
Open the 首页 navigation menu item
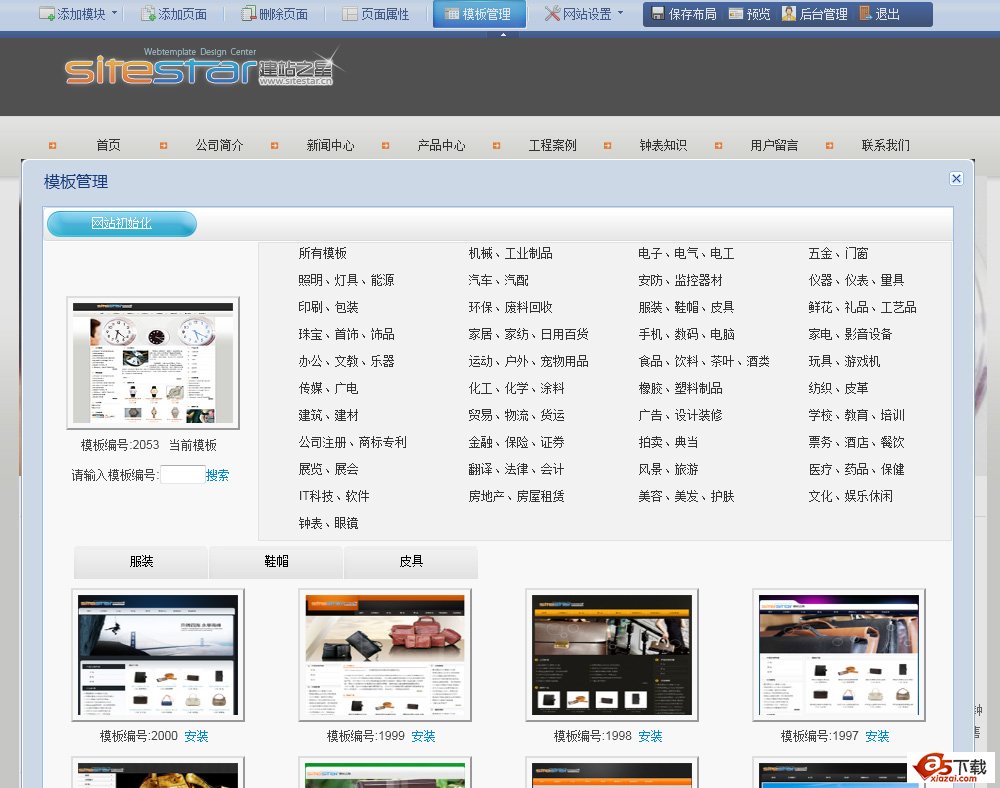pos(108,144)
